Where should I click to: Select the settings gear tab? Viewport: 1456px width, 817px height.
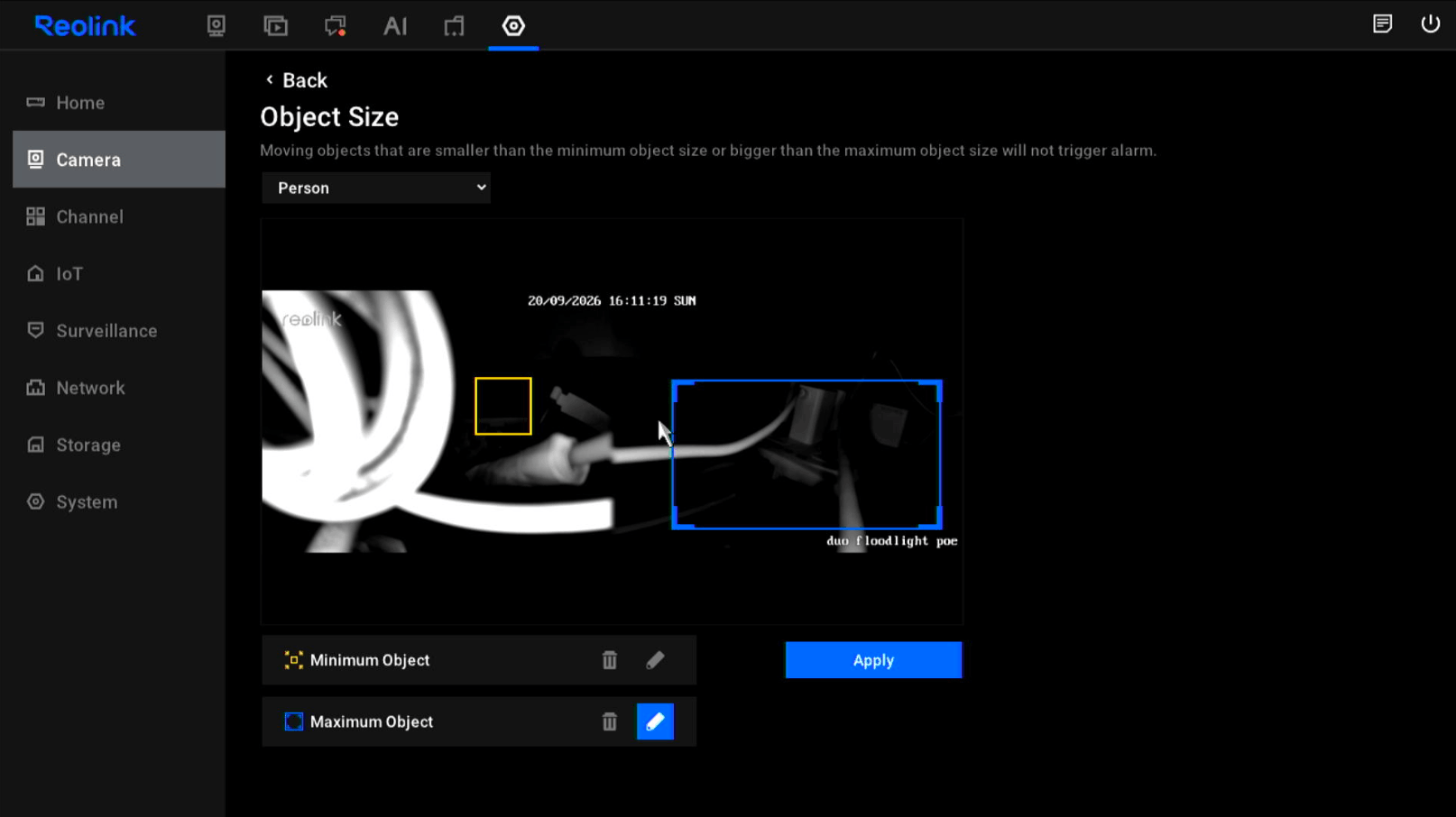pyautogui.click(x=513, y=25)
